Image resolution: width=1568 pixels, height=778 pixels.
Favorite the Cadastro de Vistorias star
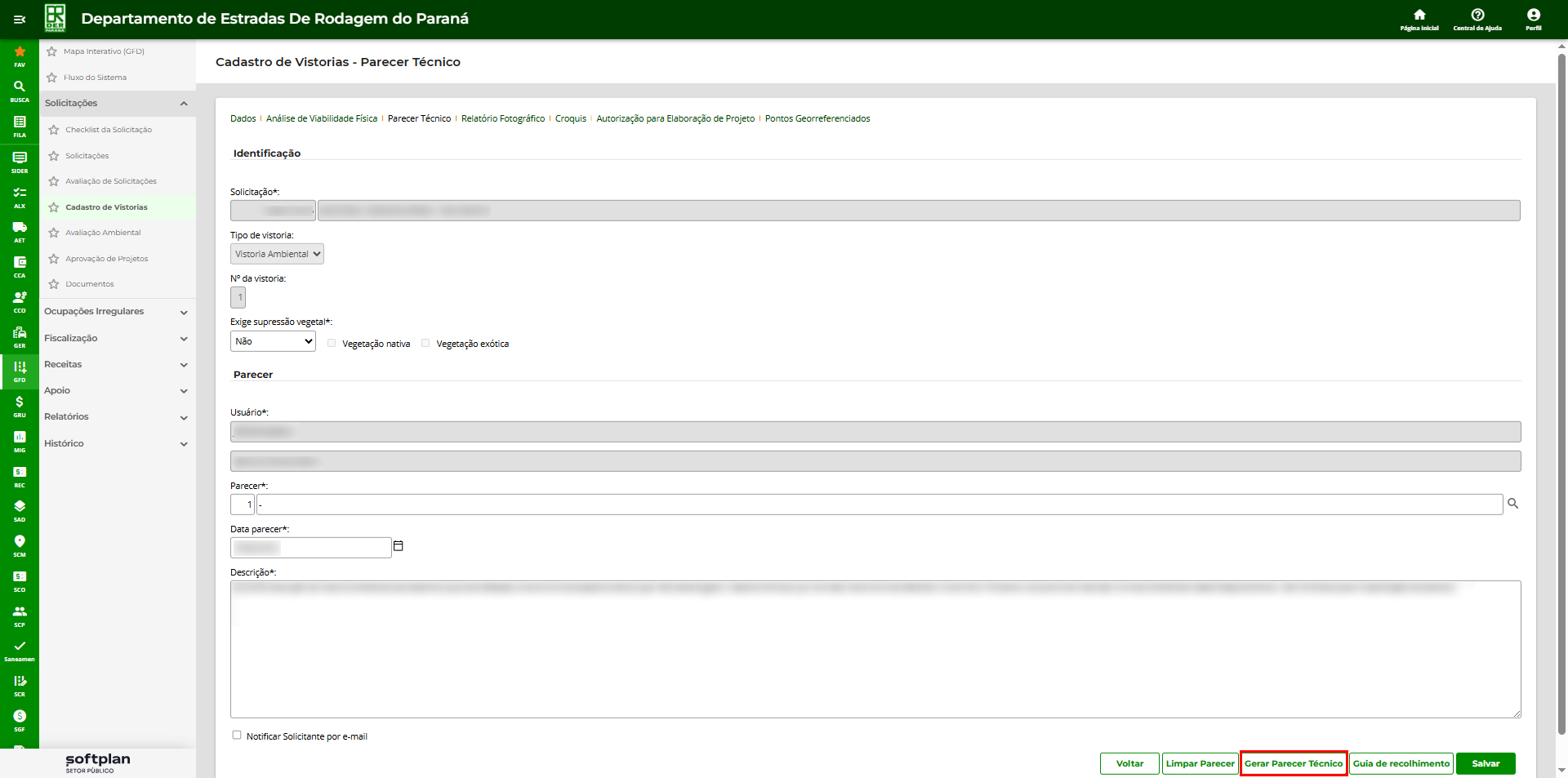[54, 207]
